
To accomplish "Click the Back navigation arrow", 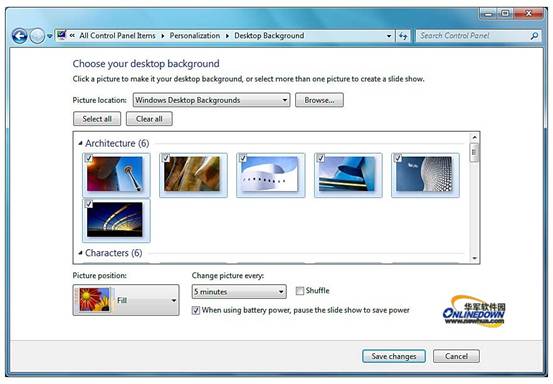I will pos(19,36).
